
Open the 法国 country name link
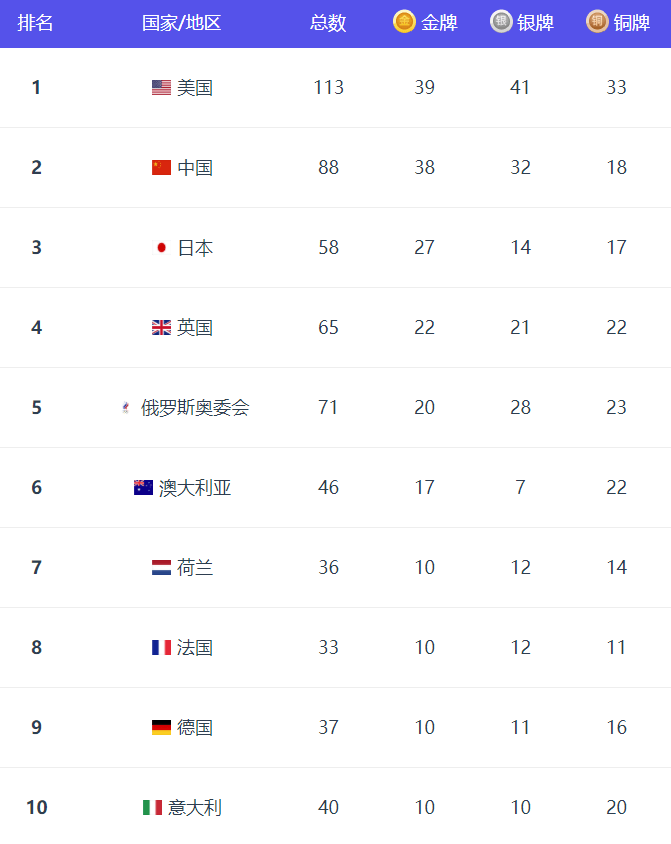coord(195,648)
